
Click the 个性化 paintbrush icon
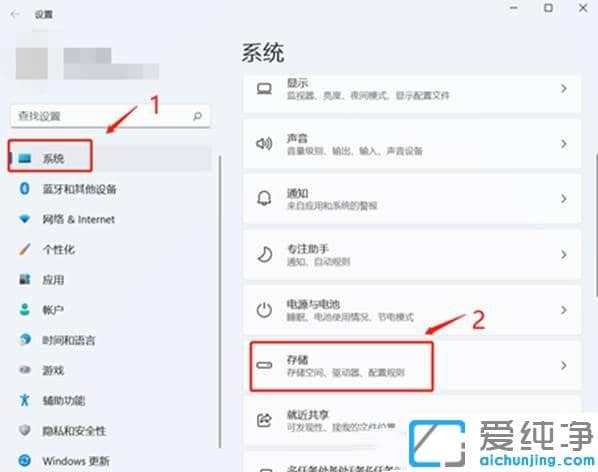pos(25,249)
